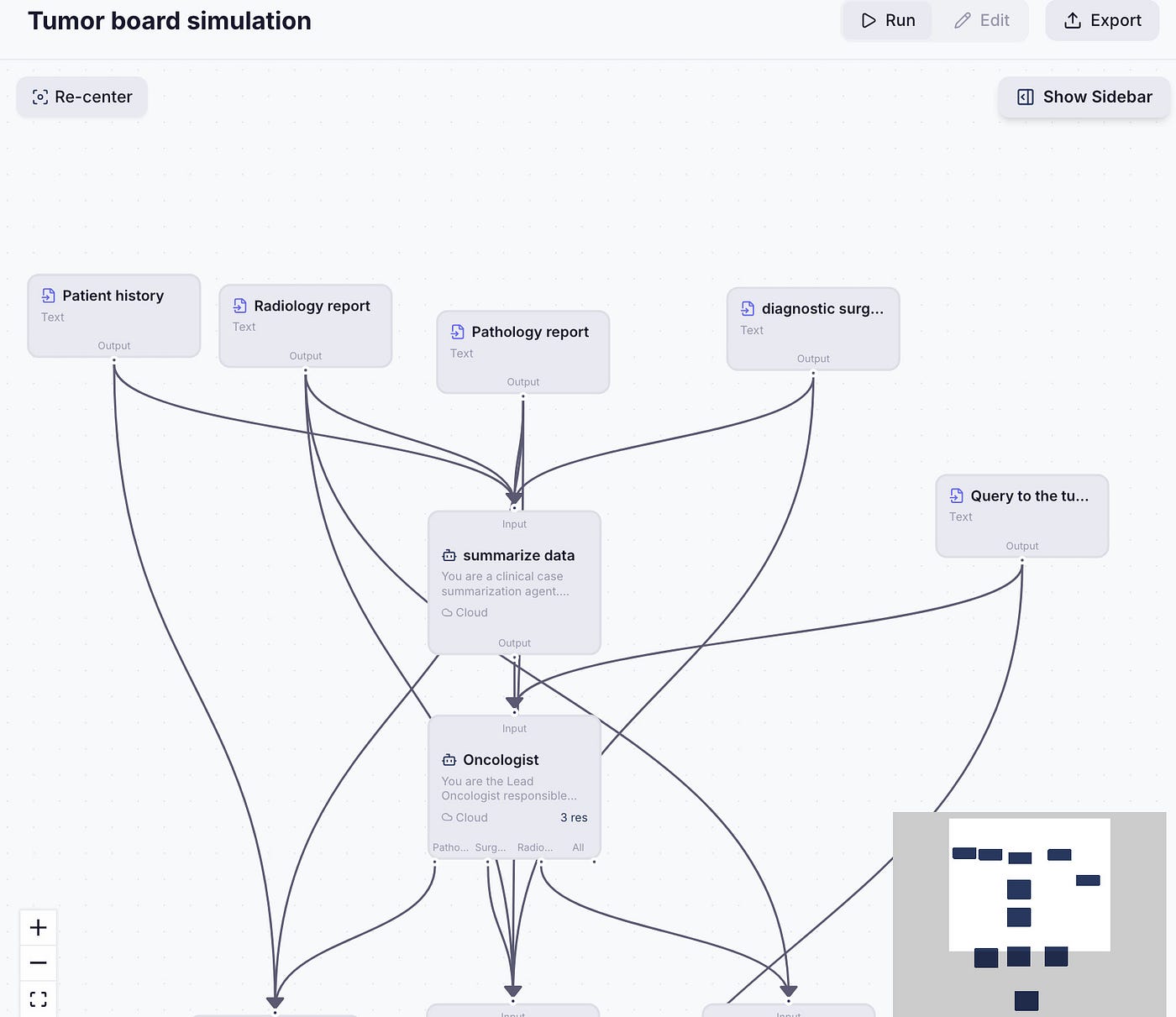Show the sidebar panel
The image size is (1176, 1017).
coord(1084,97)
